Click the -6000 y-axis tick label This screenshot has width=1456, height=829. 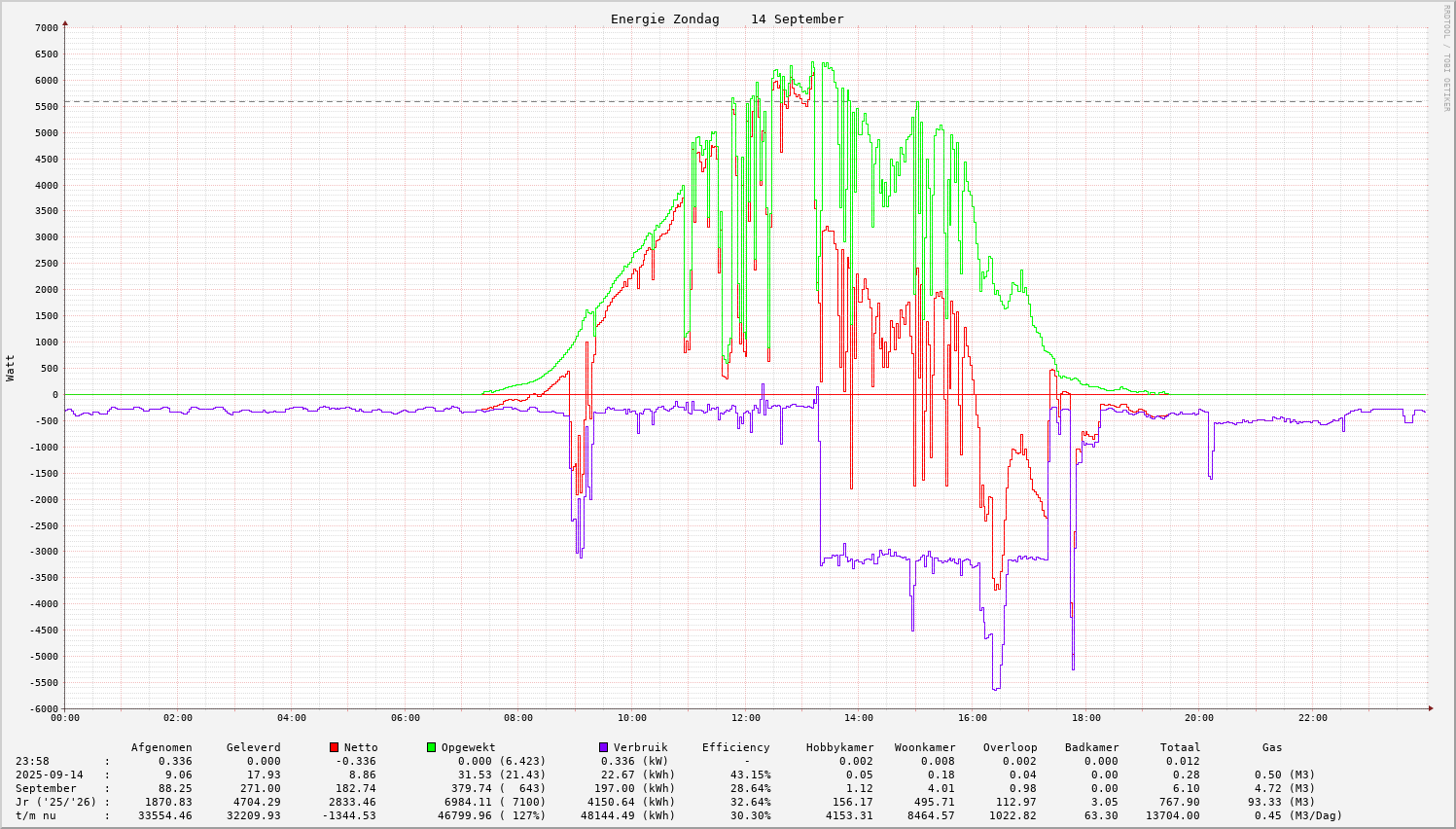click(43, 708)
